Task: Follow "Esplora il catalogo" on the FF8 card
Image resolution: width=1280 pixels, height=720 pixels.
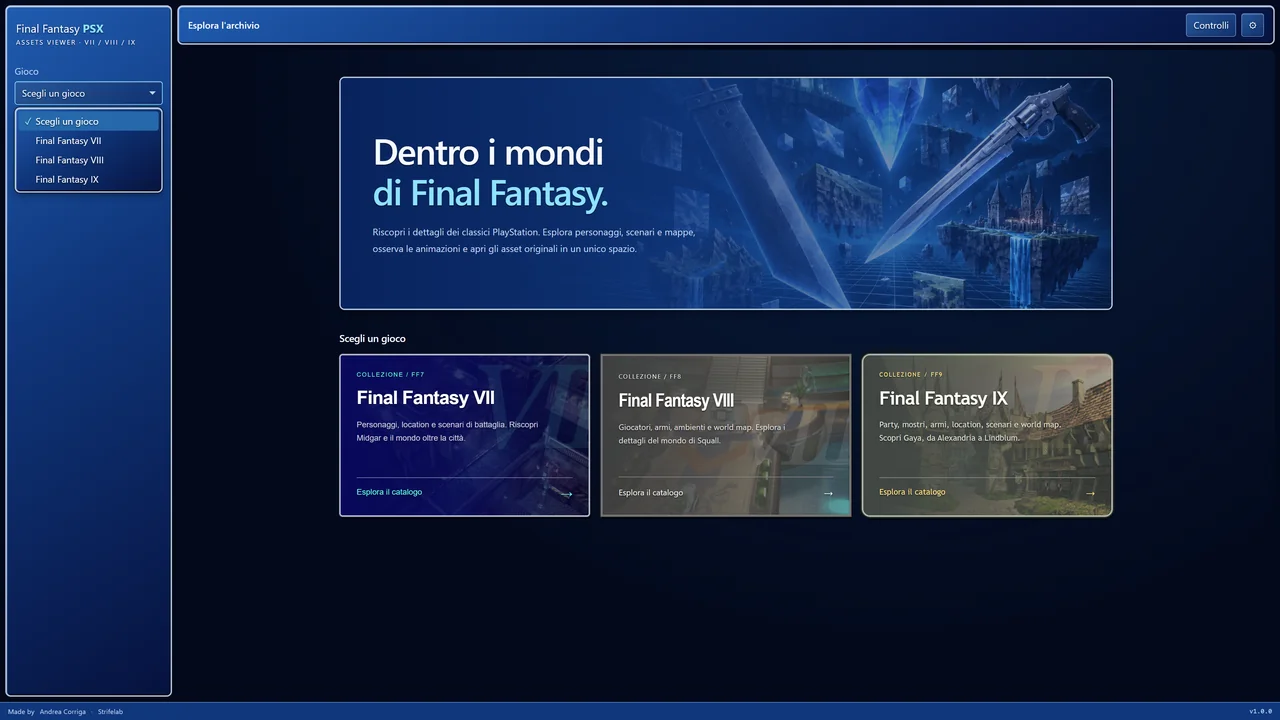Action: pyautogui.click(x=651, y=492)
